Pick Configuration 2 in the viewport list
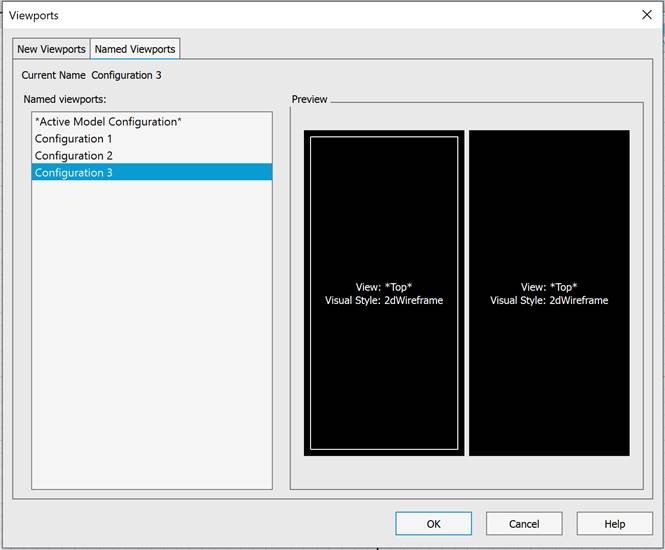 74,156
